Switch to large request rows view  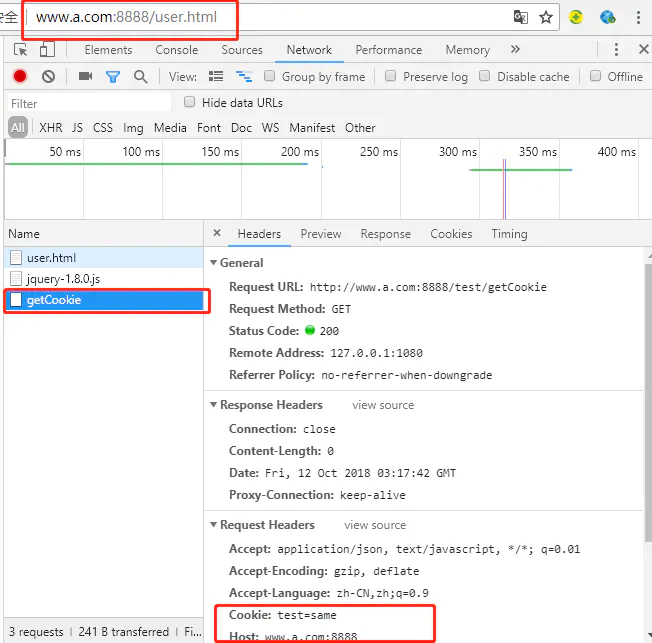(x=216, y=77)
